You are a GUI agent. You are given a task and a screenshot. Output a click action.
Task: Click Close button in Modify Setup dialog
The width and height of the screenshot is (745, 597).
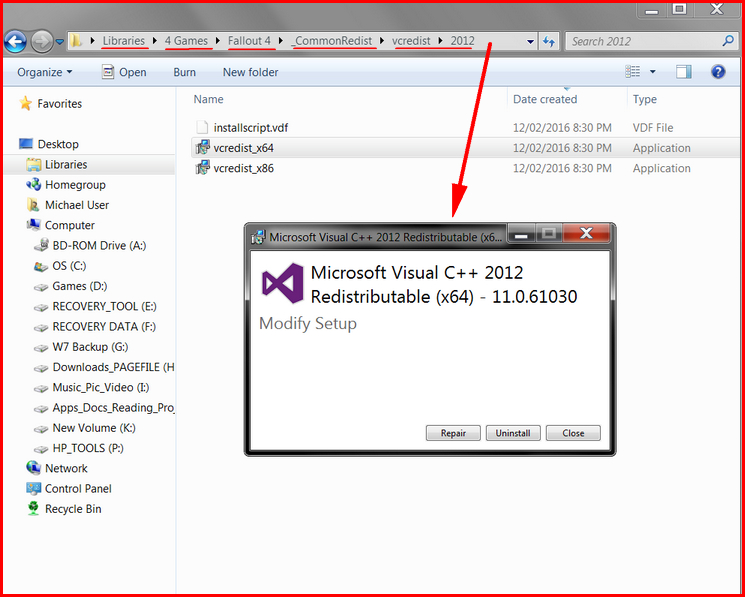tap(573, 433)
